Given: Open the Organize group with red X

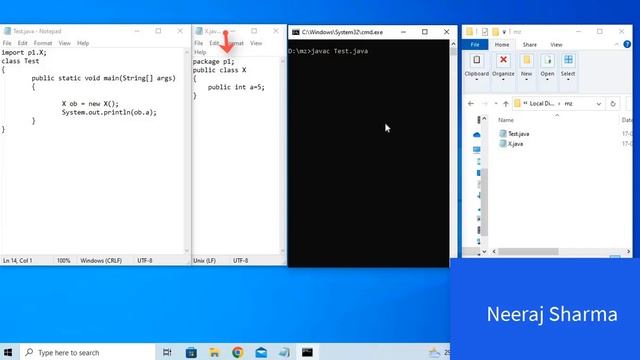Looking at the screenshot, I should coord(503,66).
